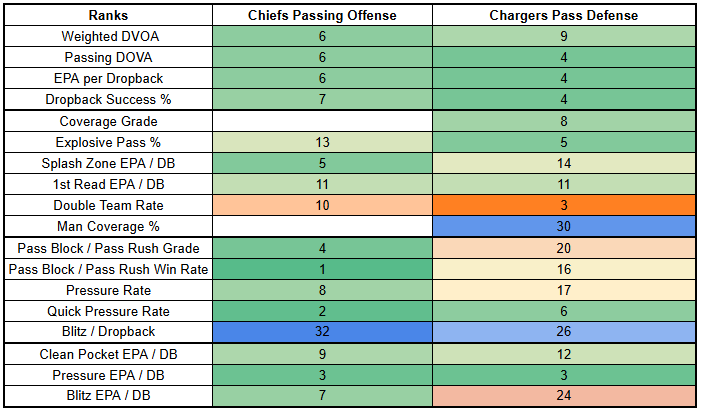The image size is (701, 412).
Task: Click the Chargers Man Coverage cell showing 30
Action: (563, 226)
